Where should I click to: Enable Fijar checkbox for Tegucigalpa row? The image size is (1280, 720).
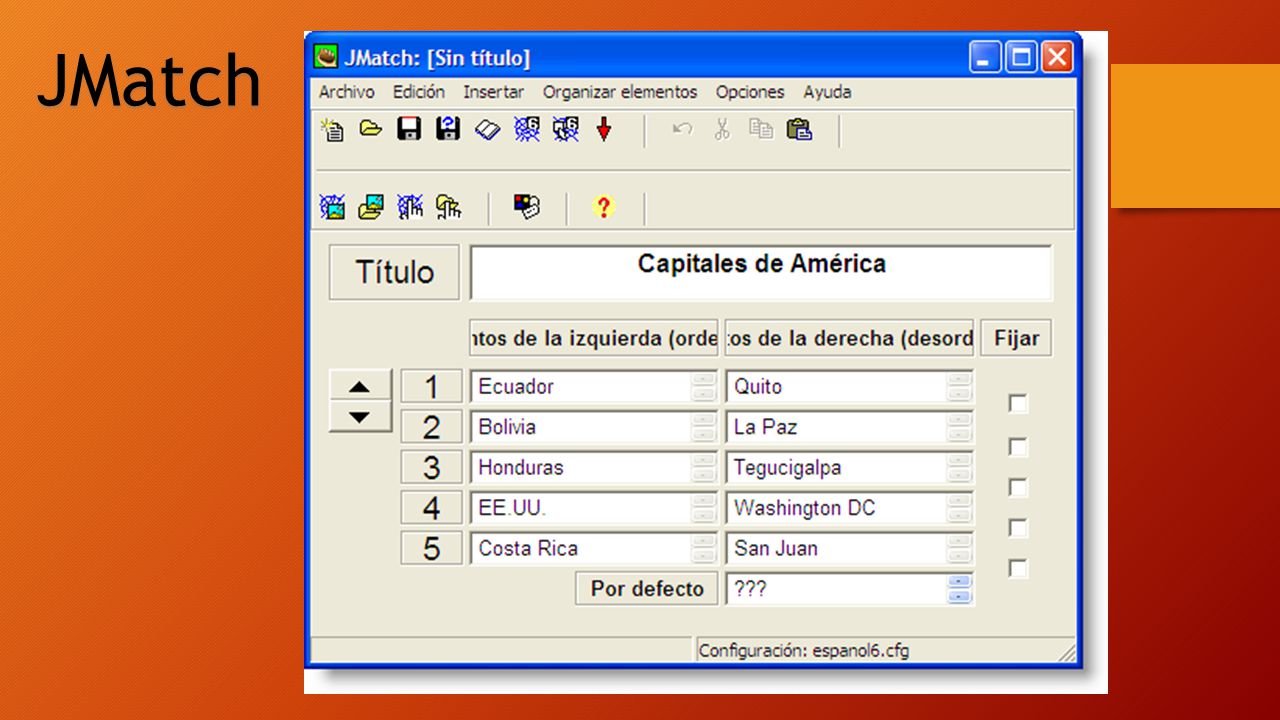[x=1018, y=487]
